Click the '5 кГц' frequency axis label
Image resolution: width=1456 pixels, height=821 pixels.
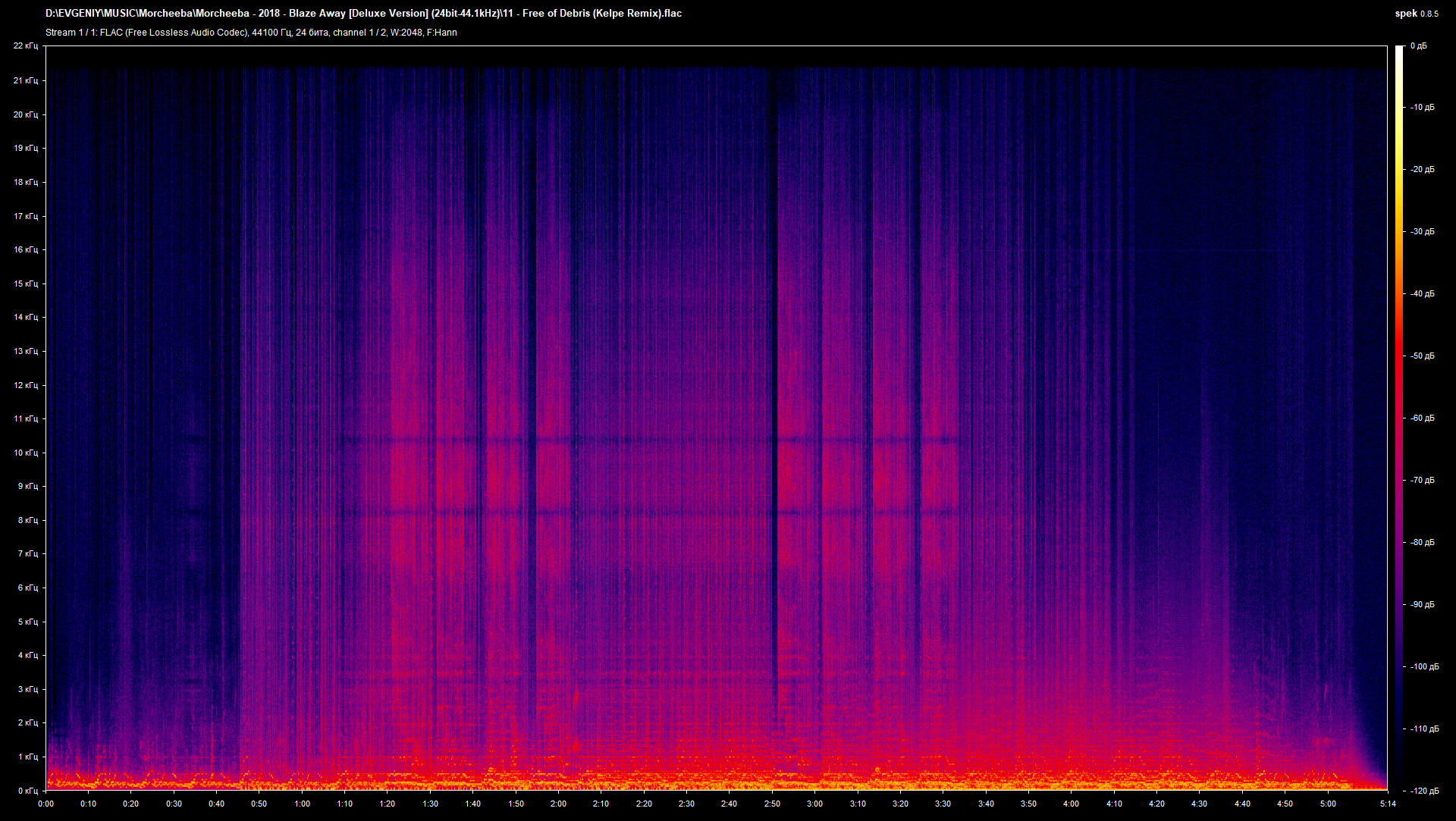click(x=27, y=622)
